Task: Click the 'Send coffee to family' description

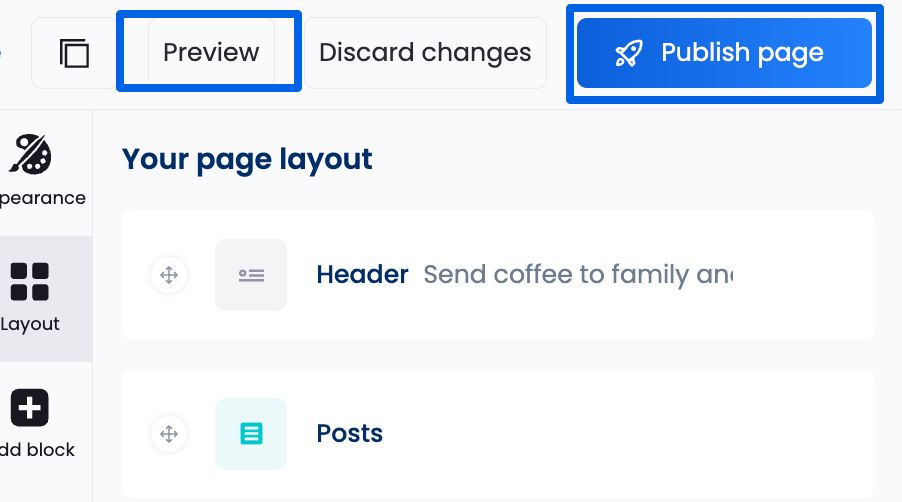Action: pos(578,274)
